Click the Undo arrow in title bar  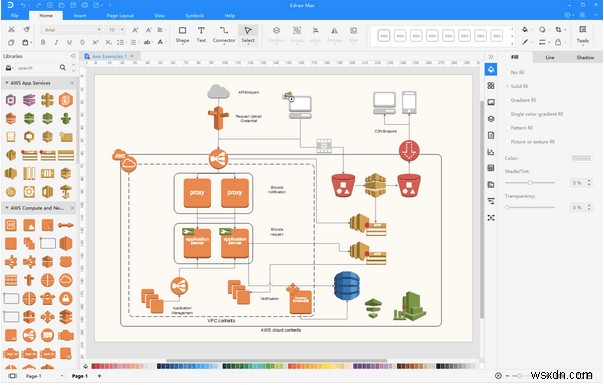24,5
